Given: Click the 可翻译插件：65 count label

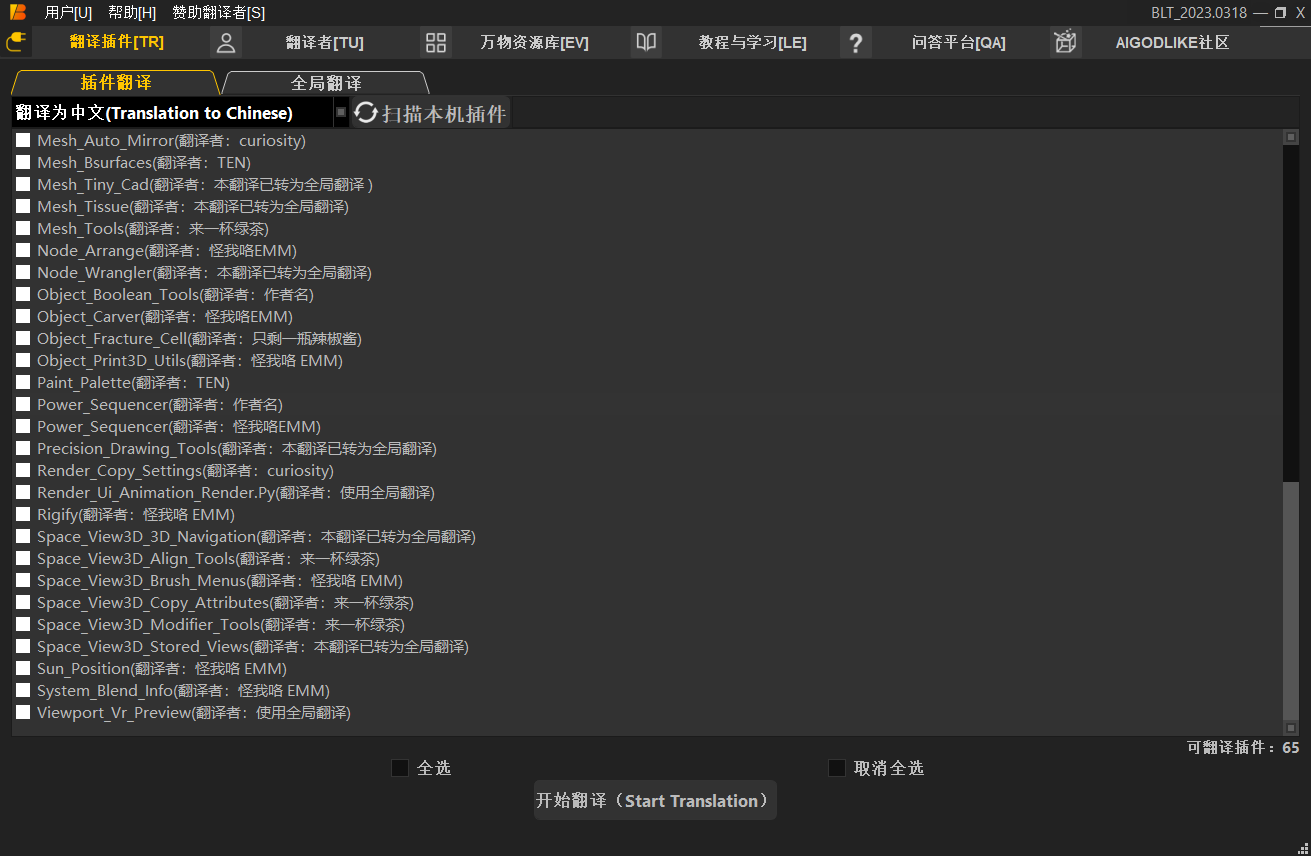Looking at the screenshot, I should pos(1243,747).
